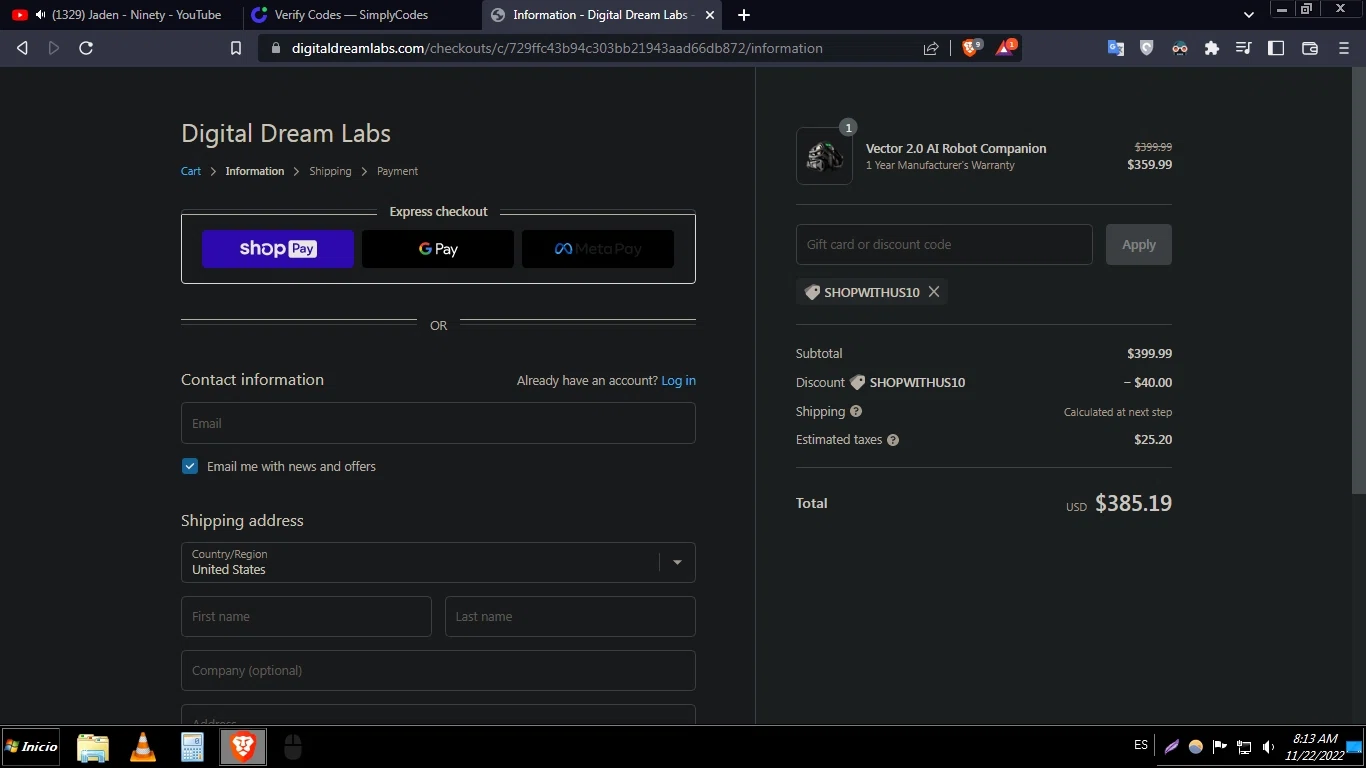Click Payment breadcrumb step
The width and height of the screenshot is (1366, 768).
[397, 171]
